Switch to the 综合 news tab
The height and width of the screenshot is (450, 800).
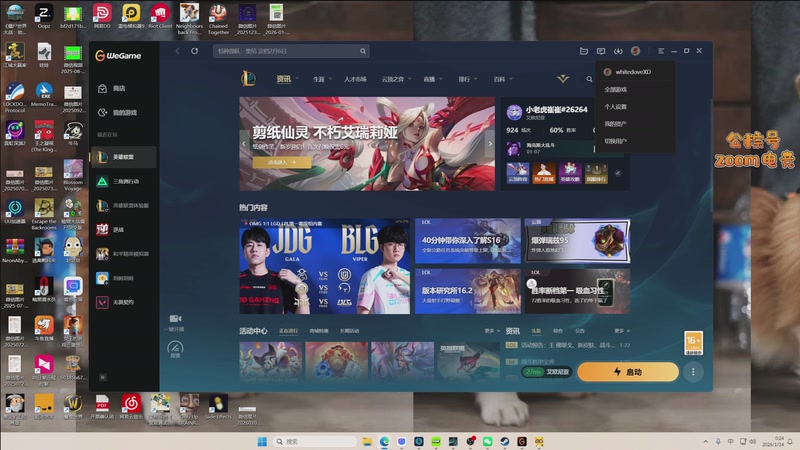(x=558, y=331)
